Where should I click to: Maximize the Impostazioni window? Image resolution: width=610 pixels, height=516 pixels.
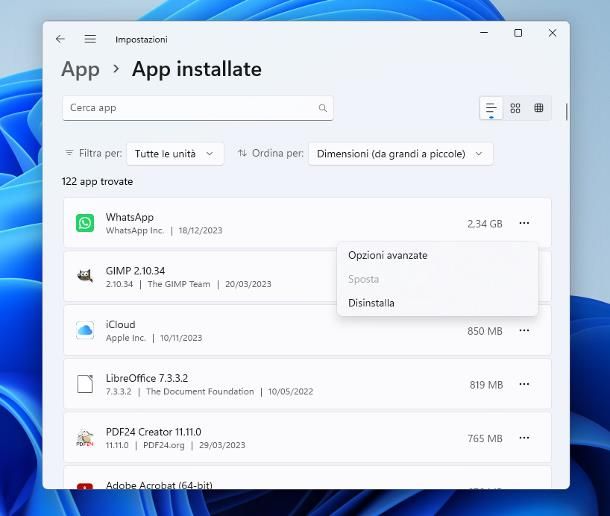coord(518,33)
